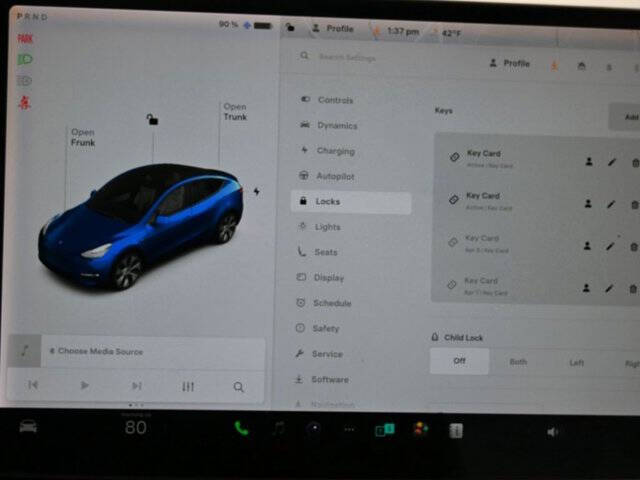This screenshot has height=480, width=640.
Task: Link profile to third Key Card
Action: click(587, 246)
